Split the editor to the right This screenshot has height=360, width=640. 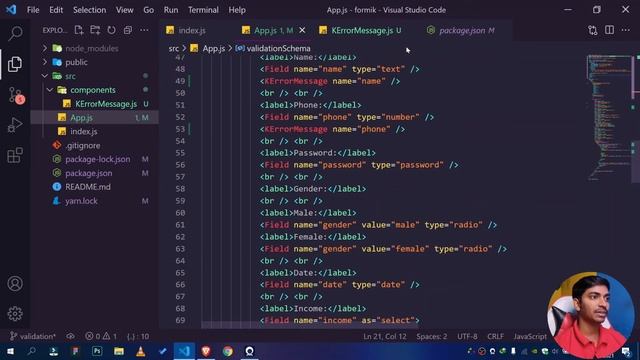point(609,30)
